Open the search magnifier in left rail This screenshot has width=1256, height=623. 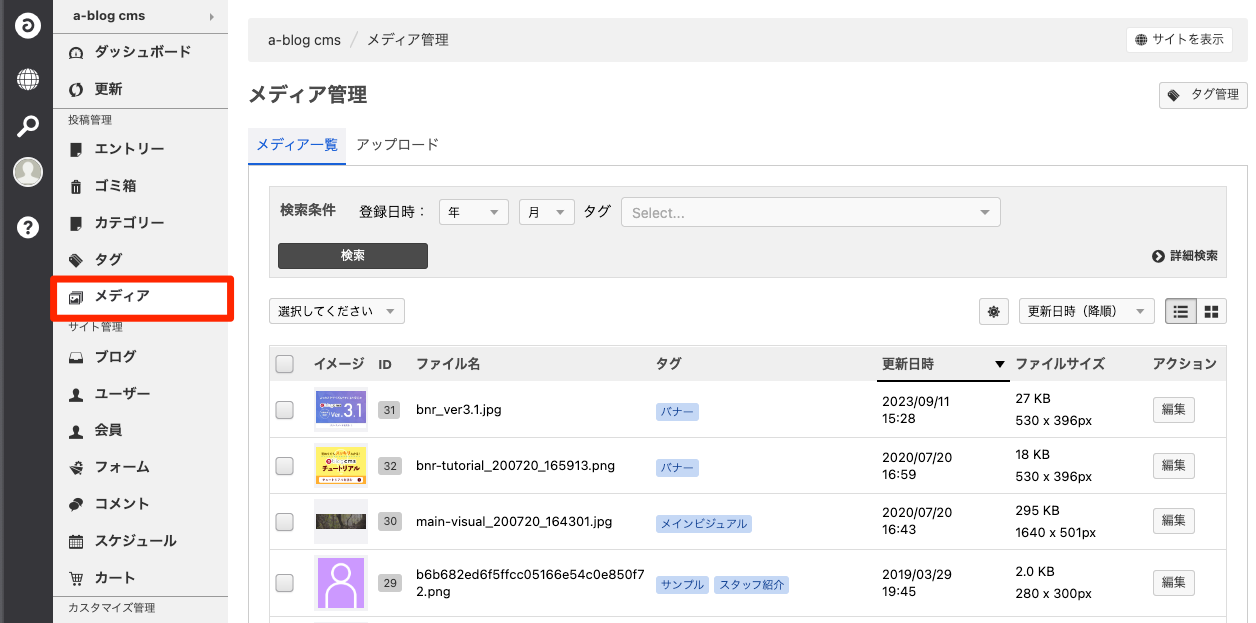point(27,126)
